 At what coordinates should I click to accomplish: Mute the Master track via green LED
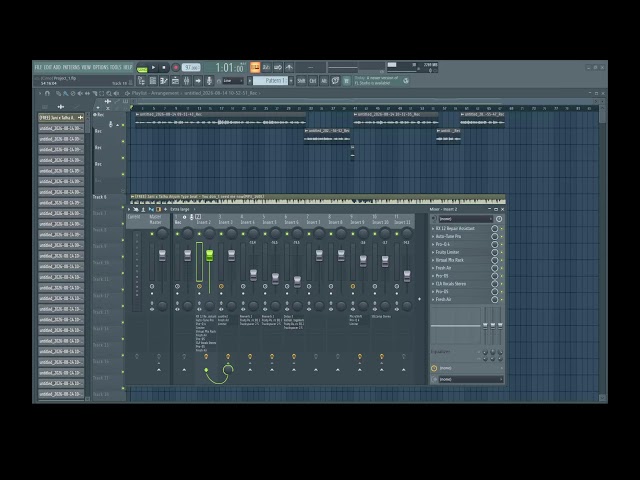pos(152,234)
